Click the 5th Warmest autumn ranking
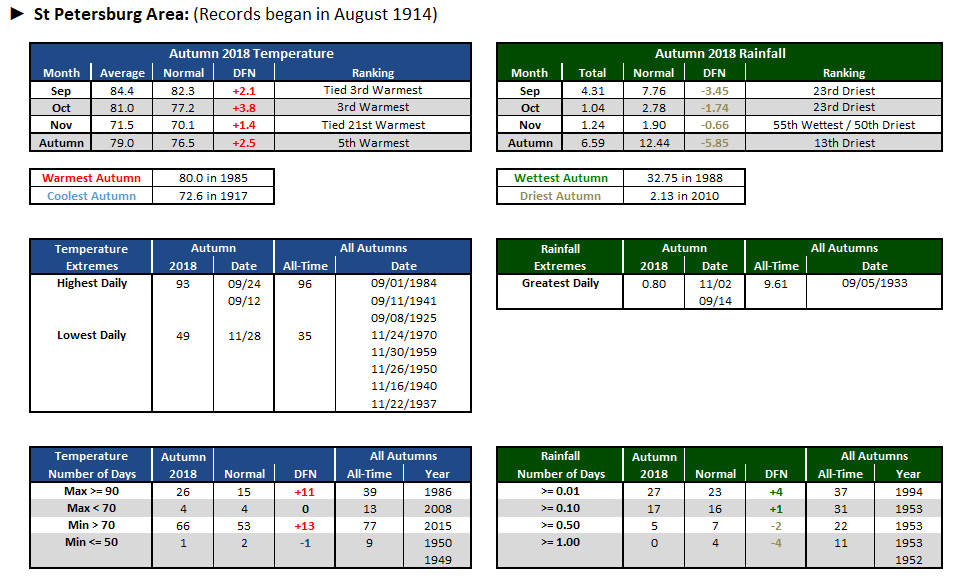The width and height of the screenshot is (969, 586). pos(373,143)
